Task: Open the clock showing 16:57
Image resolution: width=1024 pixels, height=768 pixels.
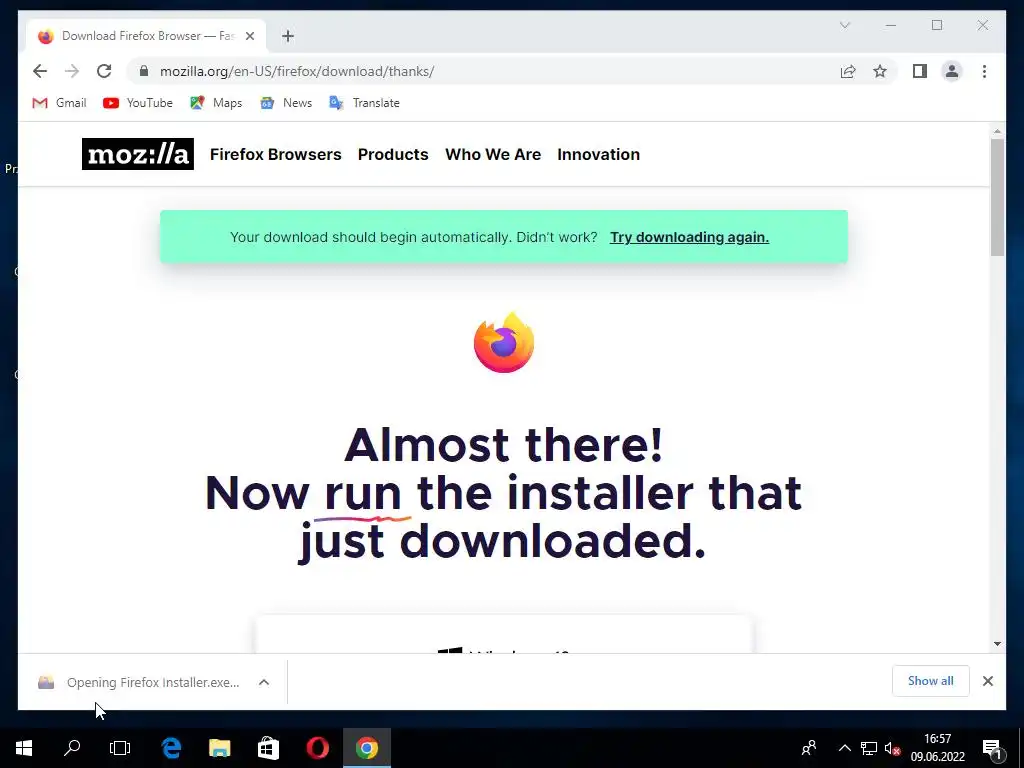Action: tap(938, 748)
